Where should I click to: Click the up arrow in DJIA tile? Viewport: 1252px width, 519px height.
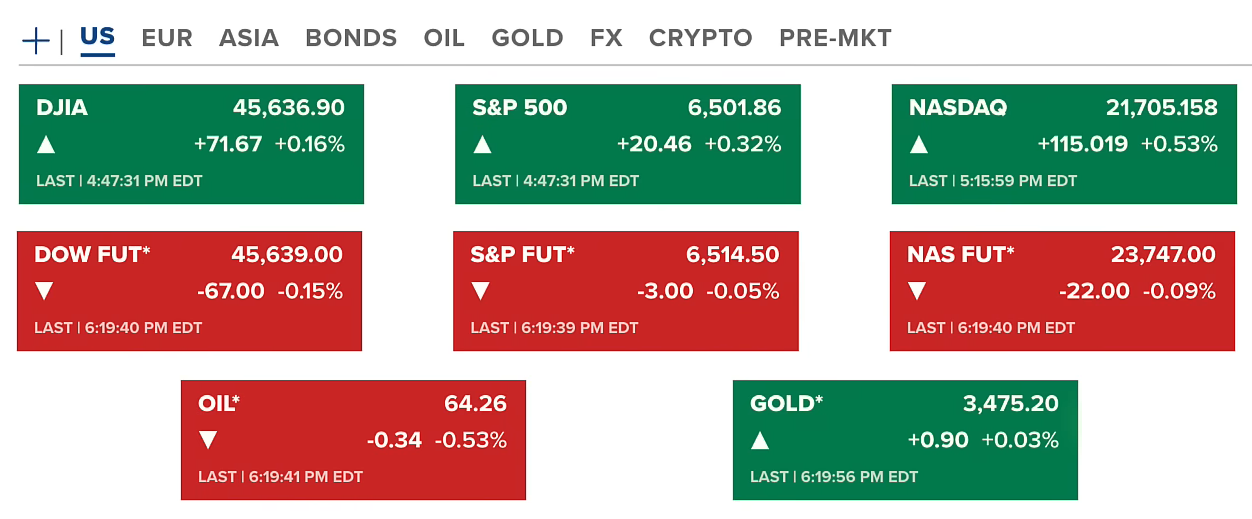[x=46, y=145]
